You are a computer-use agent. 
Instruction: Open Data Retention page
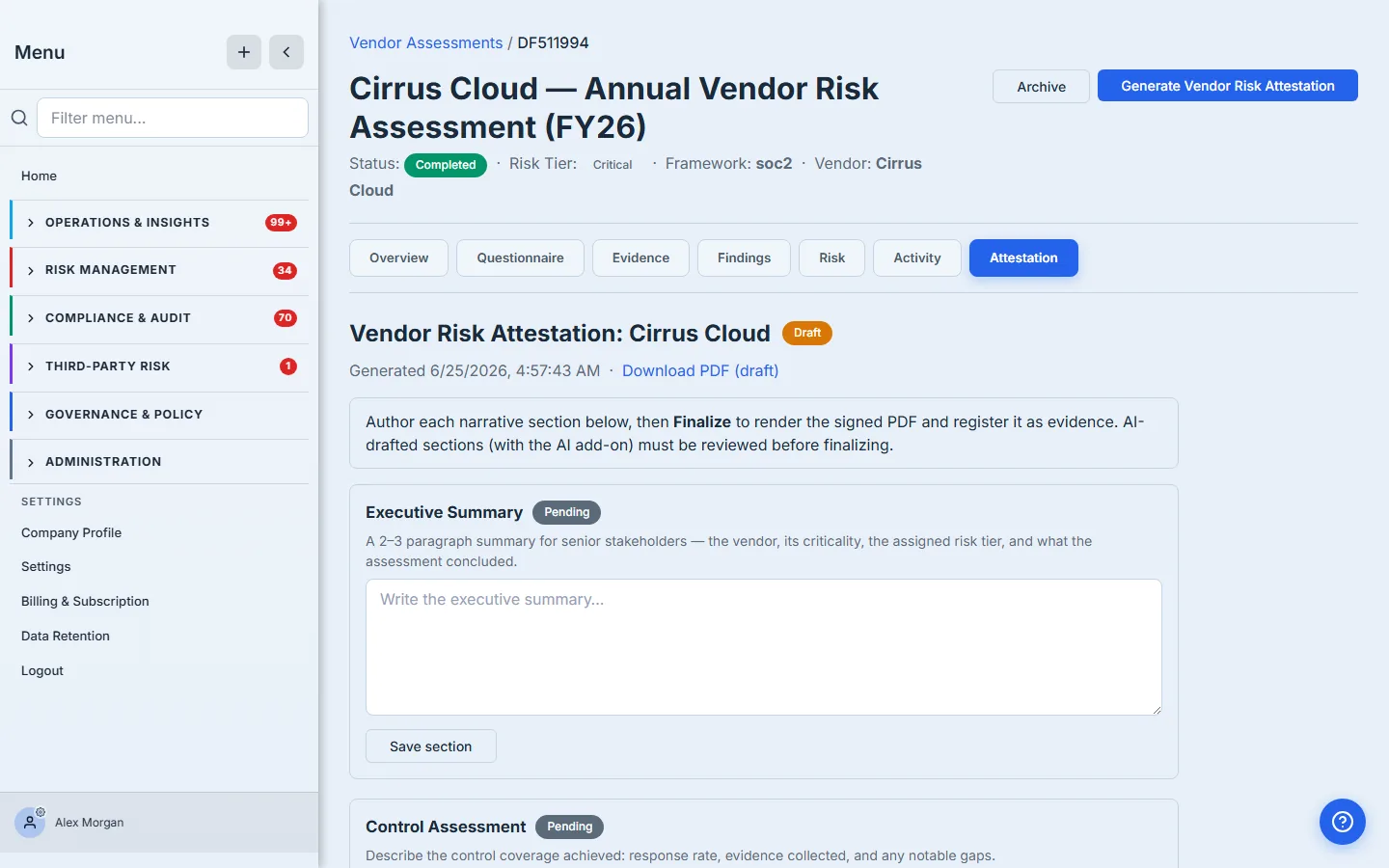click(x=66, y=636)
